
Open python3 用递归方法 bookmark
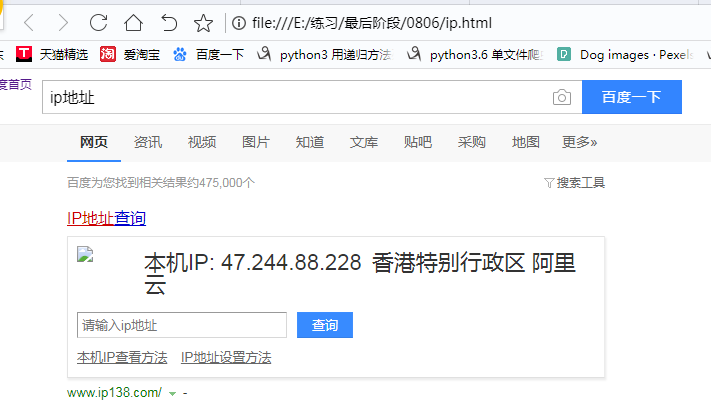[x=336, y=55]
